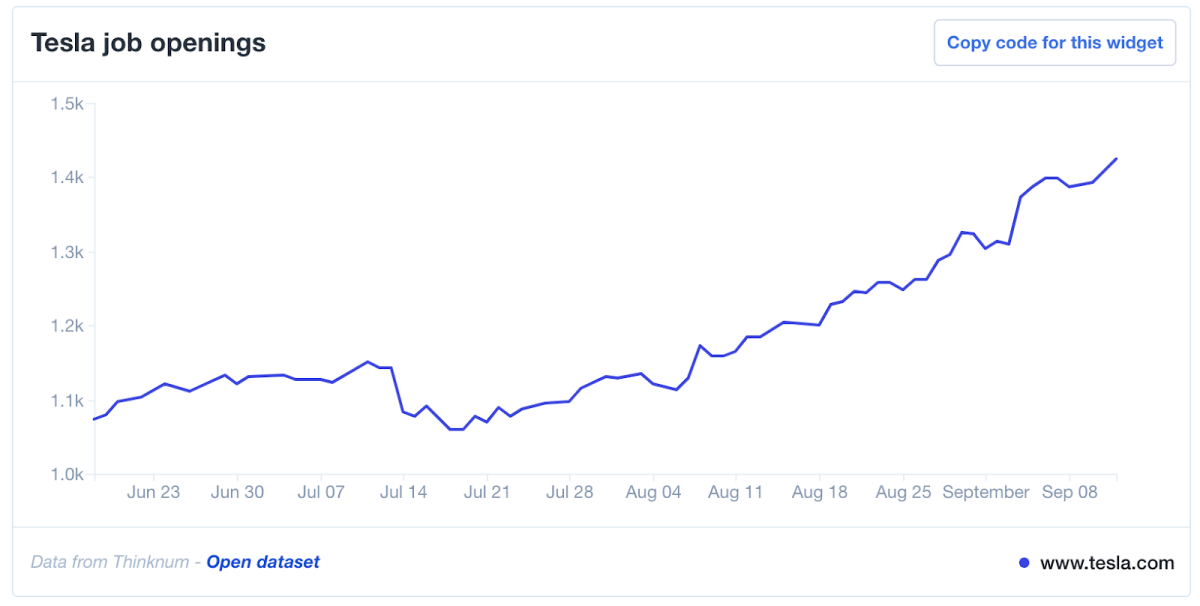
Task: Open the Open dataset link
Action: pos(263,562)
